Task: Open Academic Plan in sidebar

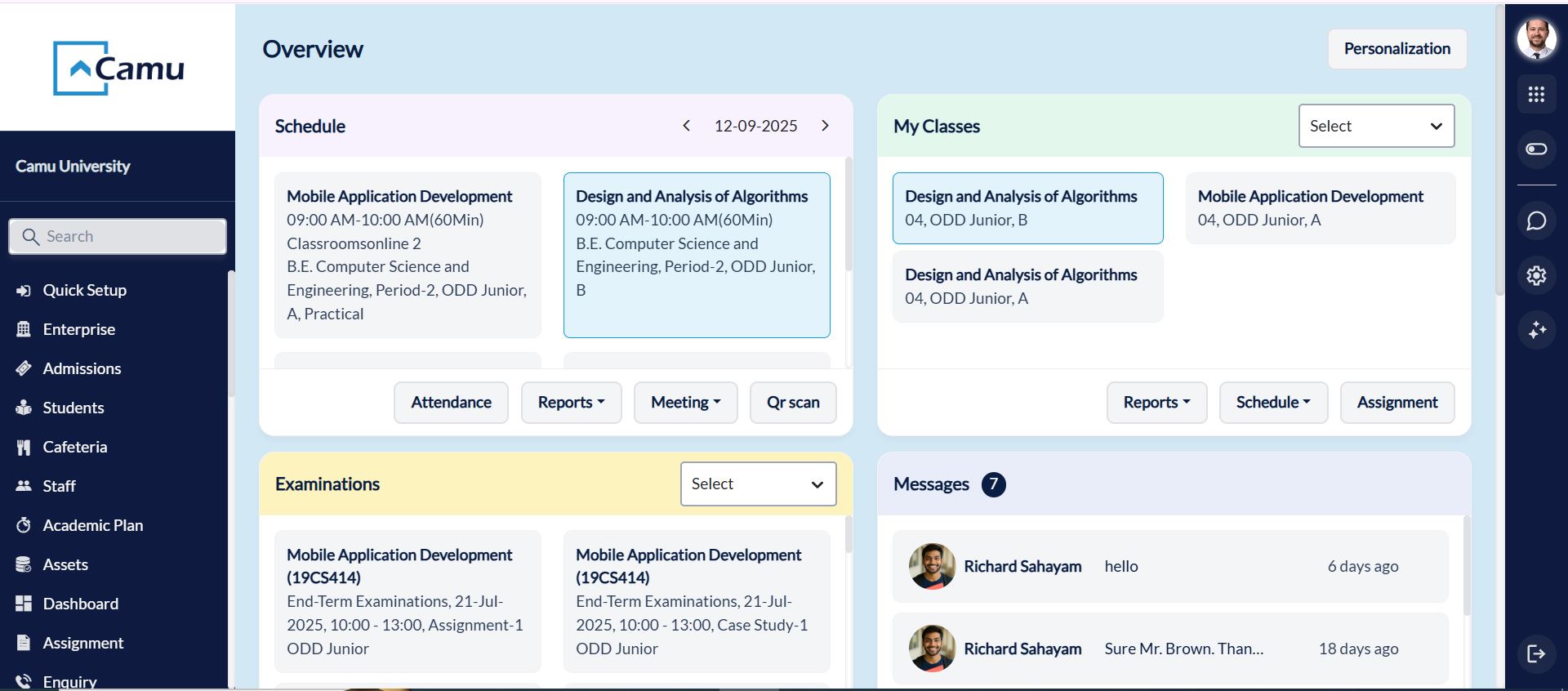Action: (92, 525)
